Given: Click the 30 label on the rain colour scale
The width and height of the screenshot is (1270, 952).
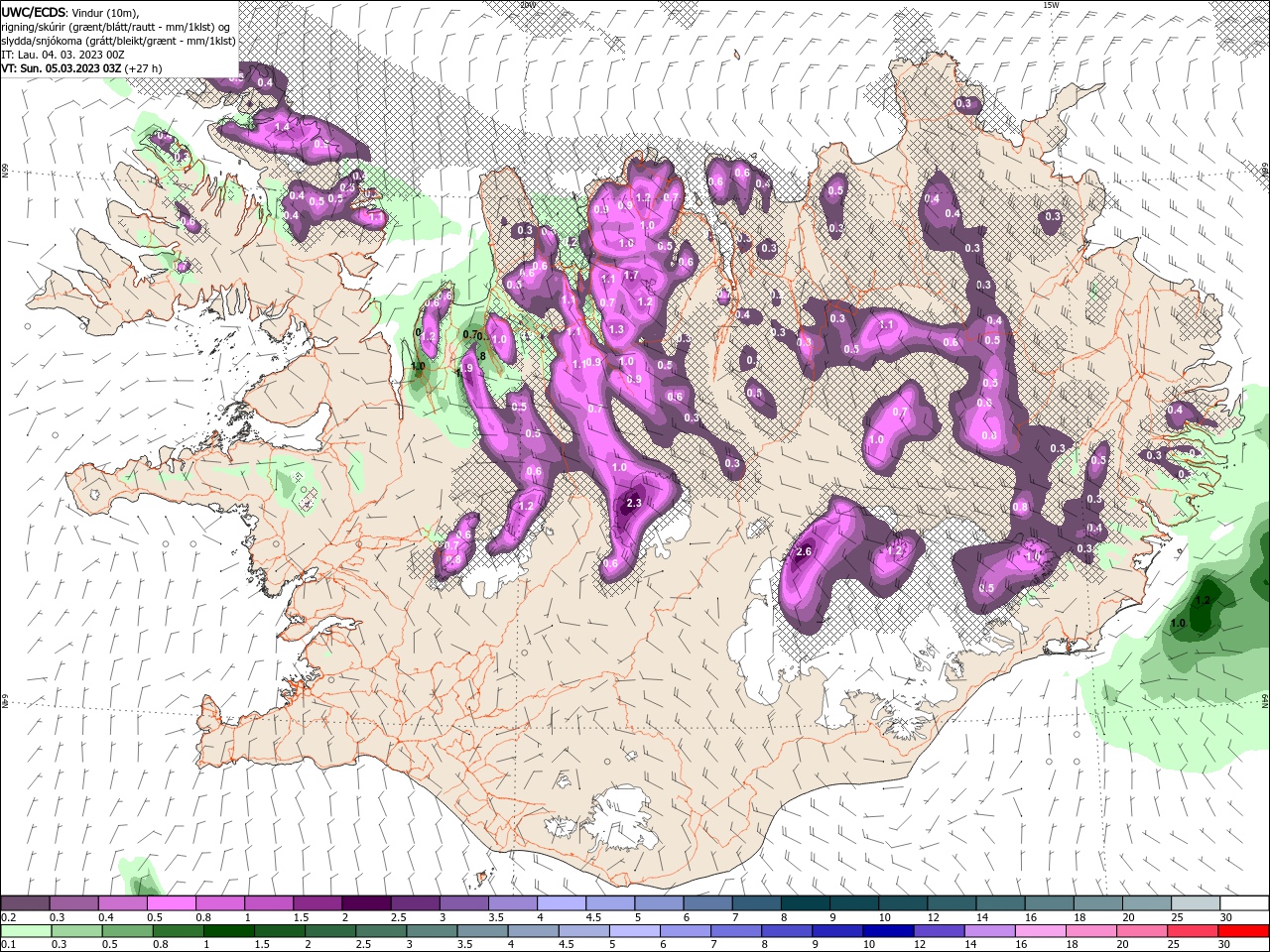Looking at the screenshot, I should [x=1226, y=944].
